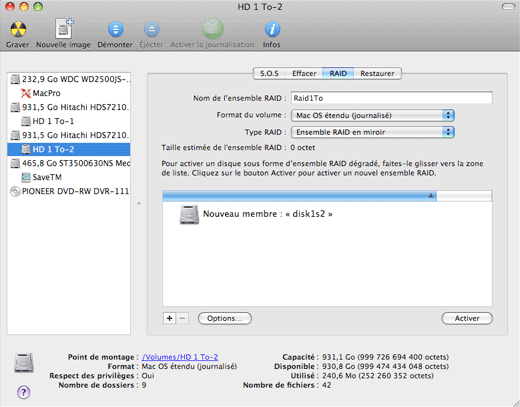Select the MacPro volume
520x407 pixels.
tap(69, 93)
